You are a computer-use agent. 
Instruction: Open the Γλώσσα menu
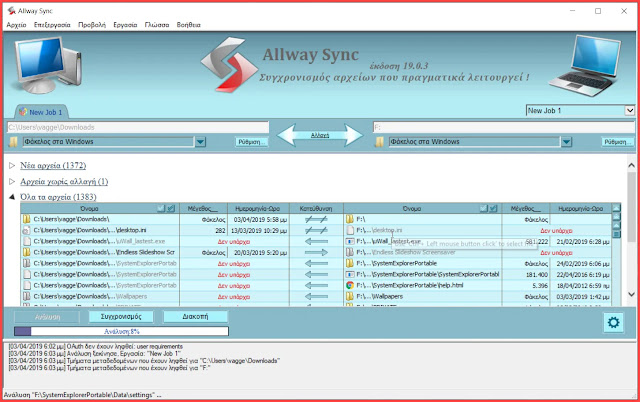(x=157, y=25)
